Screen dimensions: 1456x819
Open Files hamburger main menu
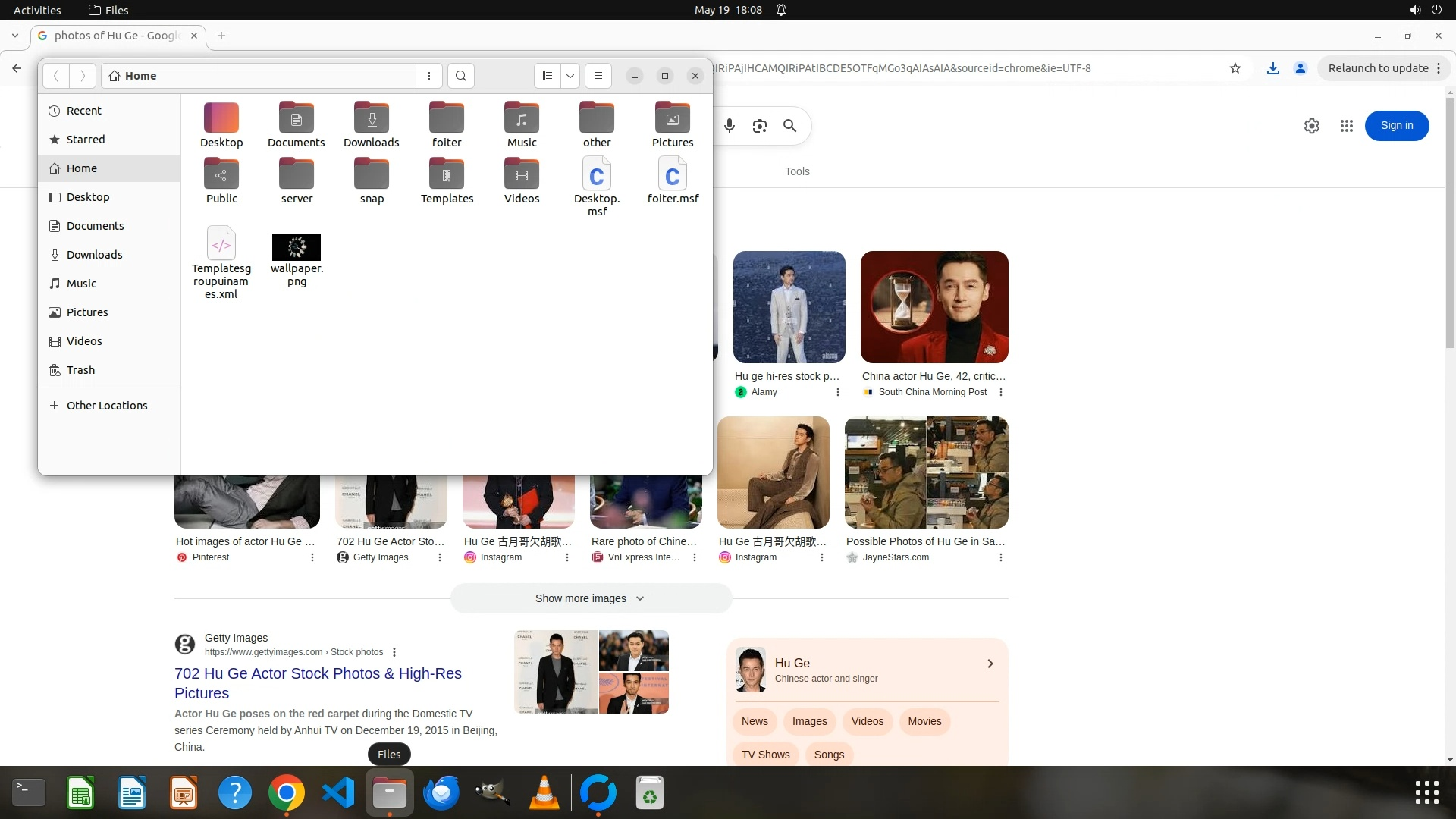coord(598,76)
